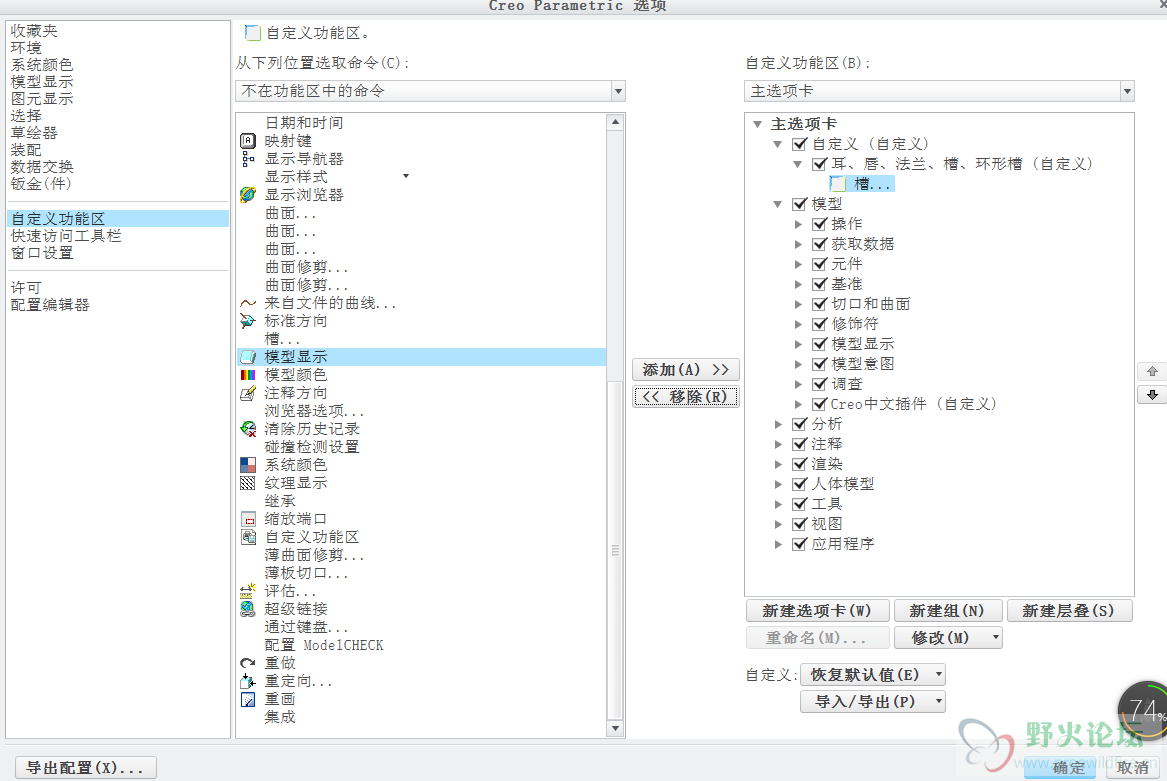Click the 显示导航器 tree icon
1167x781 pixels.
[248, 159]
